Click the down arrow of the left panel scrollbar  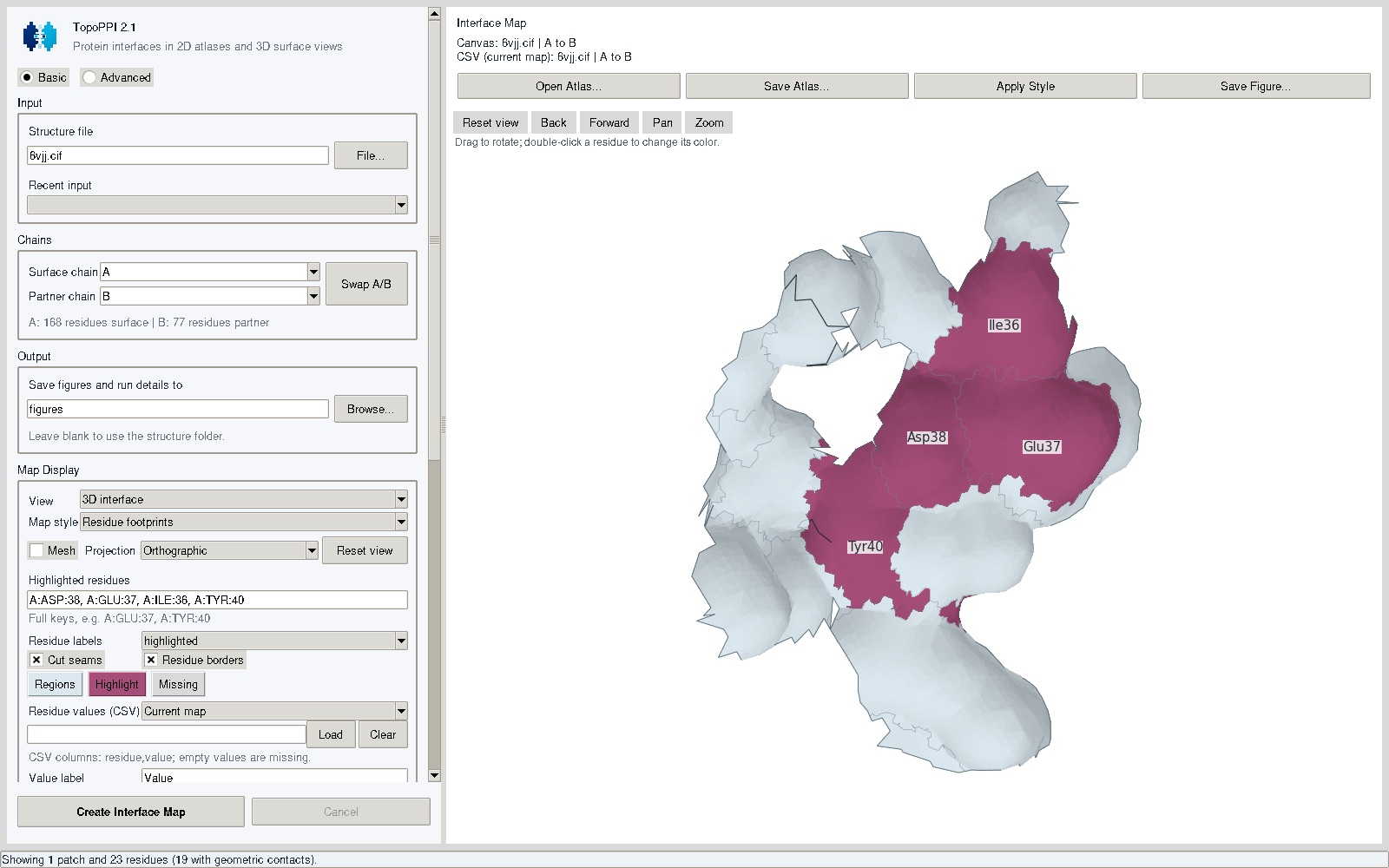point(434,775)
